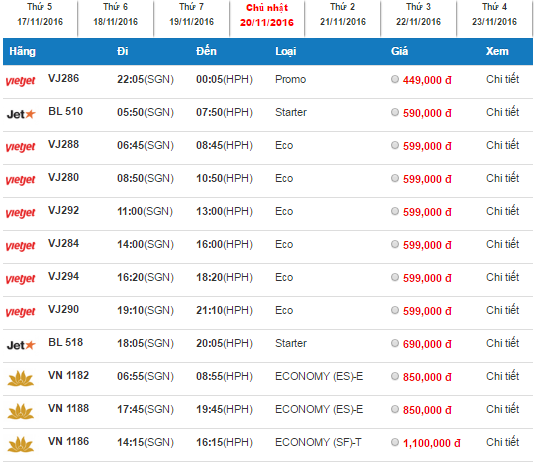Click the Jetstar logo beside BL 518
This screenshot has height=463, width=534.
(21, 345)
